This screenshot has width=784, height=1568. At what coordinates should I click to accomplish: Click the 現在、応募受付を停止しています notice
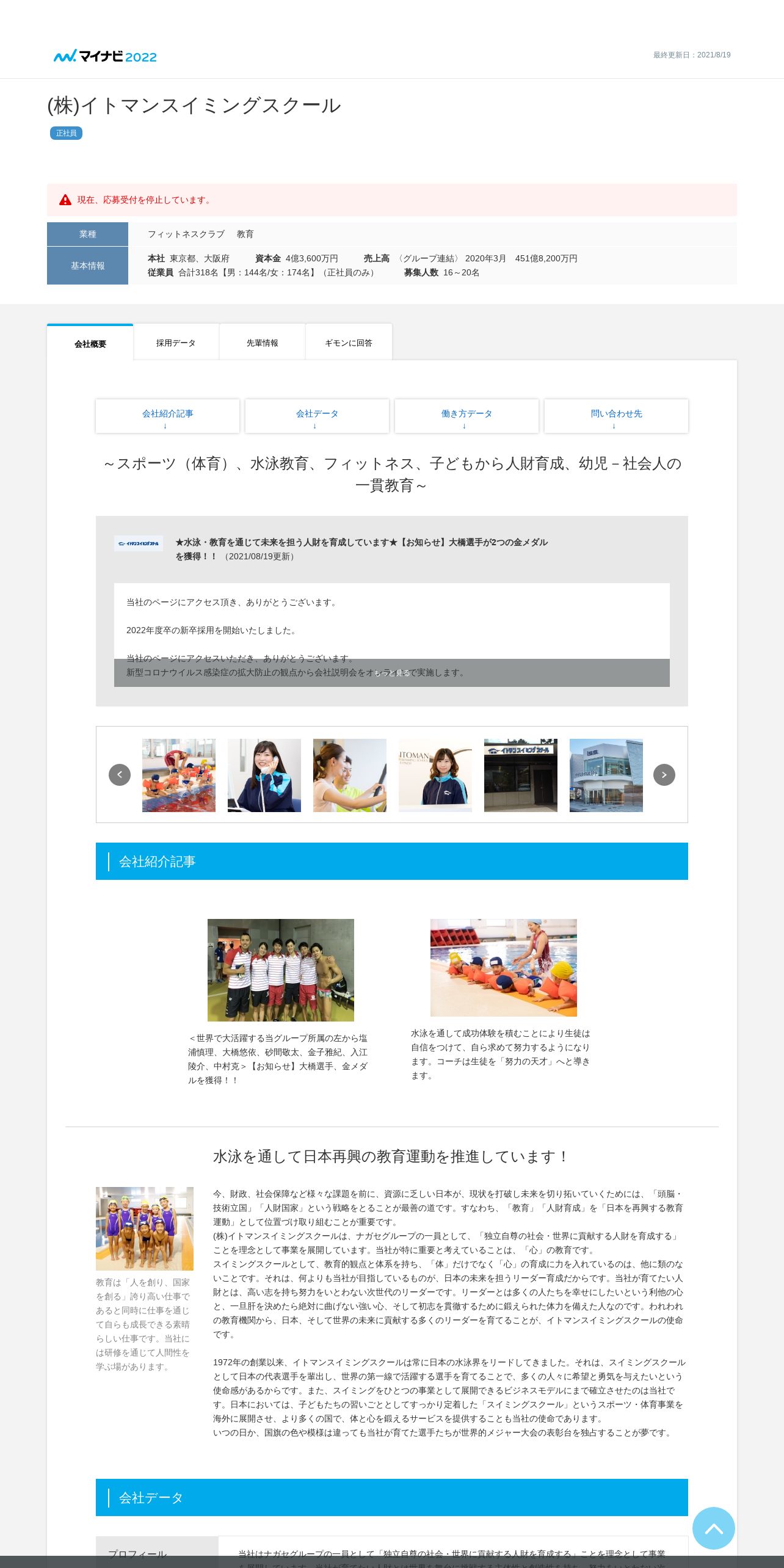[392, 200]
